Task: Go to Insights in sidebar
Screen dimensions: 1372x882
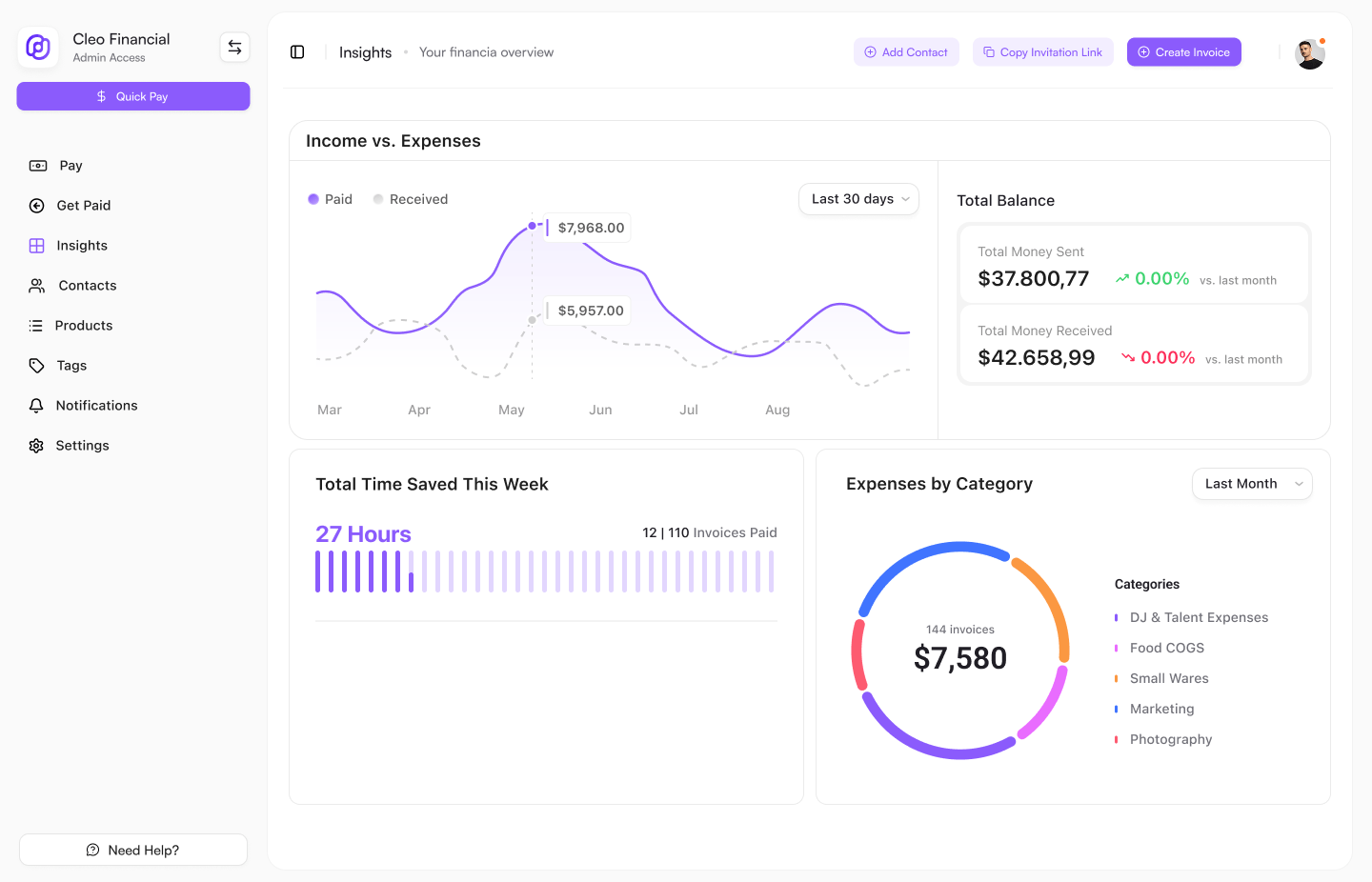Action: [81, 246]
